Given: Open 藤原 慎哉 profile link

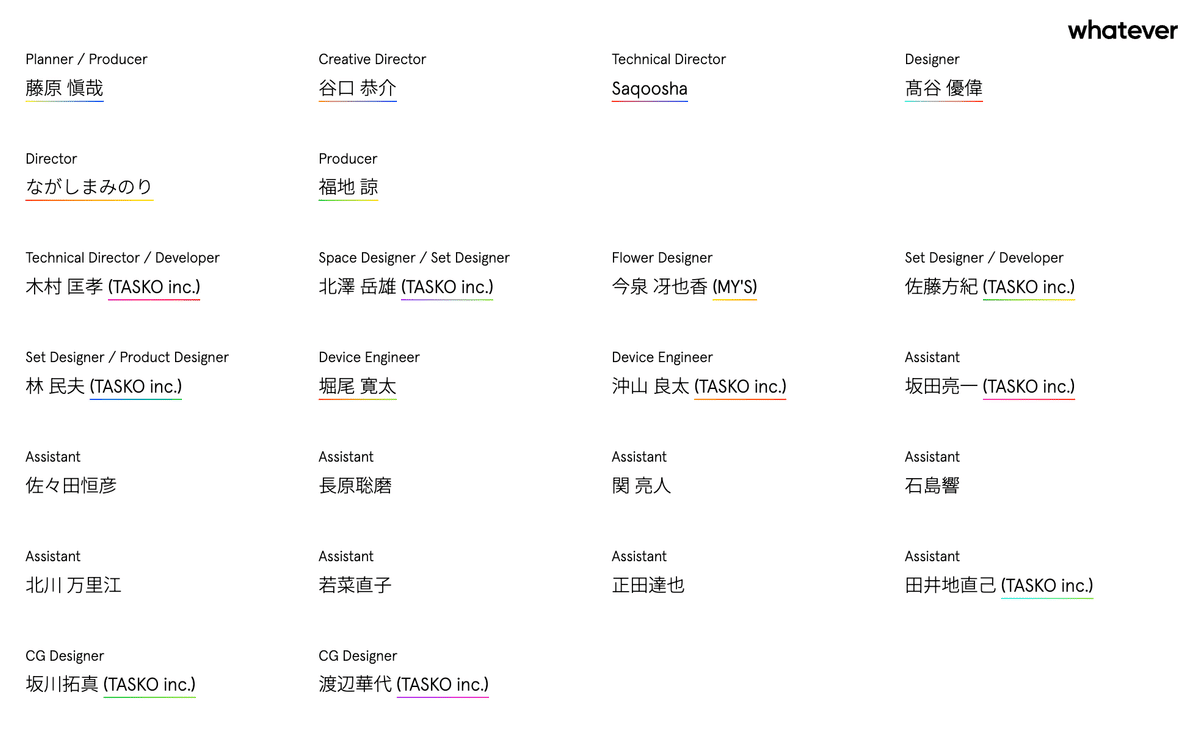Looking at the screenshot, I should click(x=64, y=88).
